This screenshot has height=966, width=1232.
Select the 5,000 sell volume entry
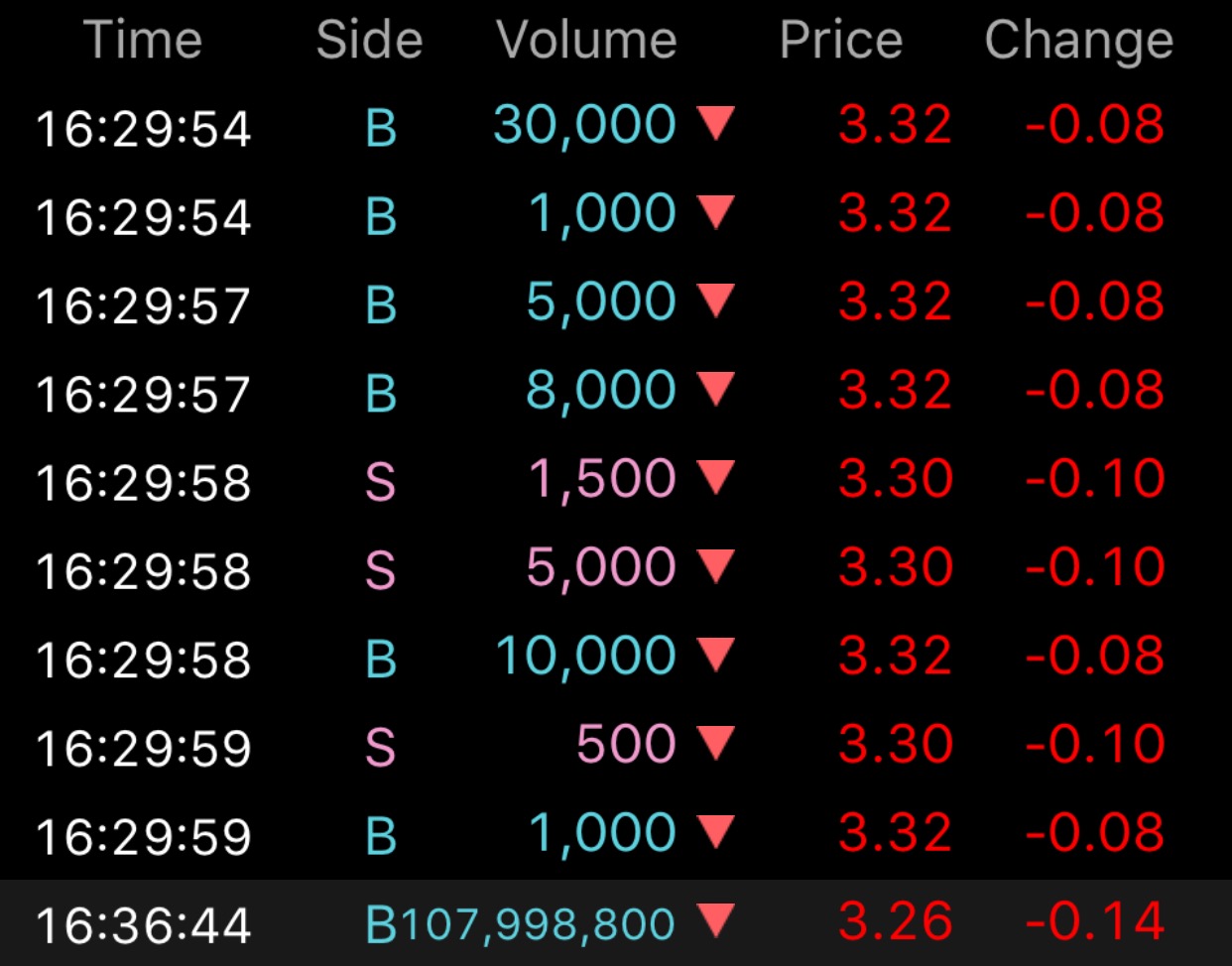click(x=601, y=567)
